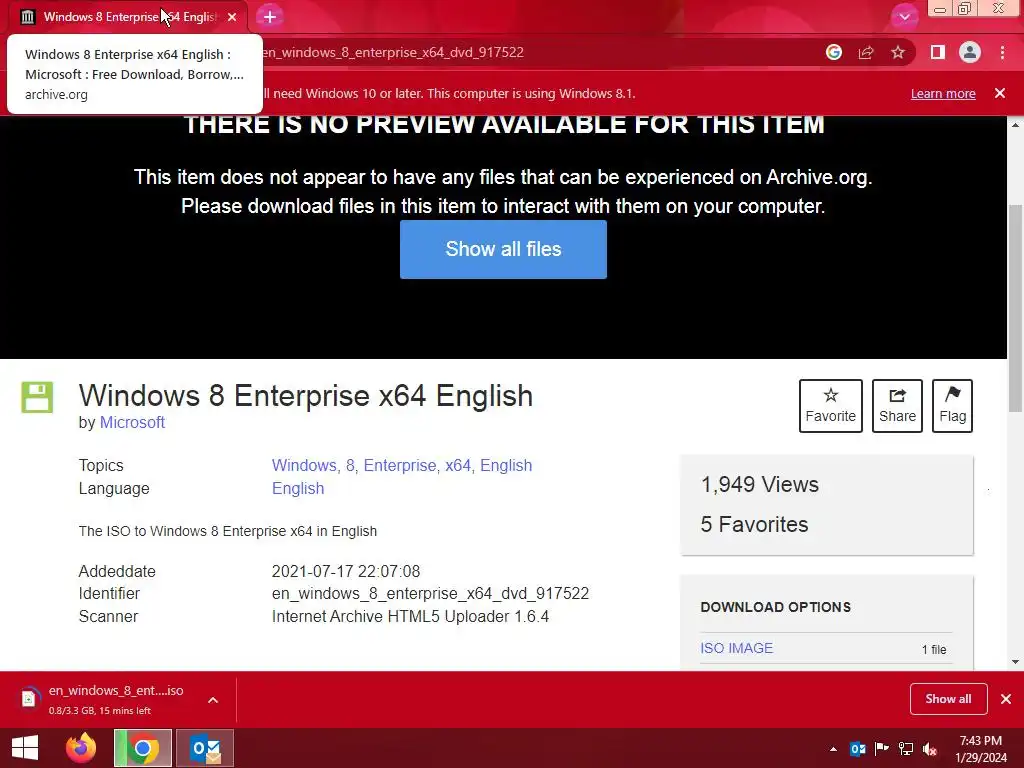Click the Show all files button
1024x768 pixels.
(x=504, y=249)
